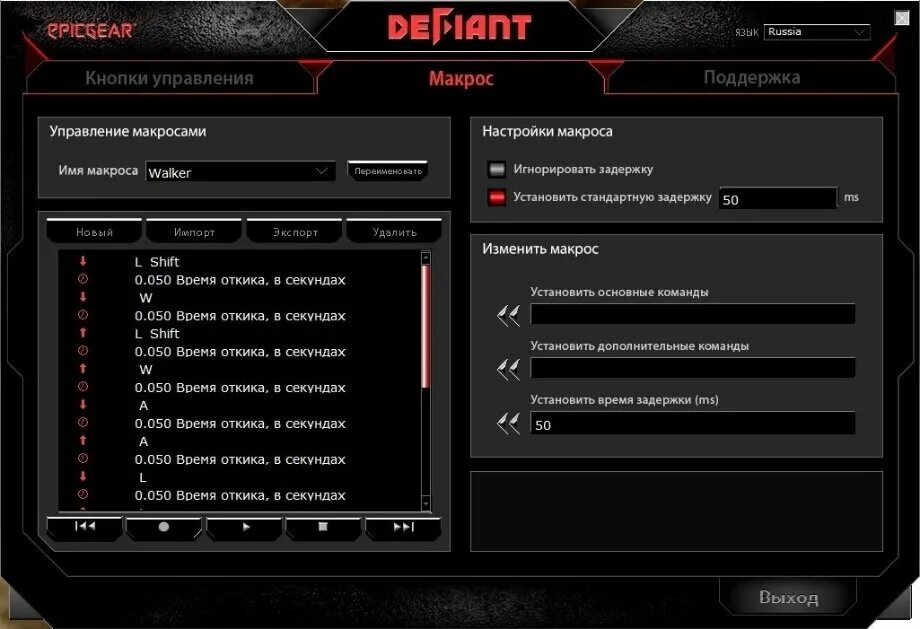Insert the additional command with its arrow icon
Image resolution: width=920 pixels, height=629 pixels.
point(508,370)
